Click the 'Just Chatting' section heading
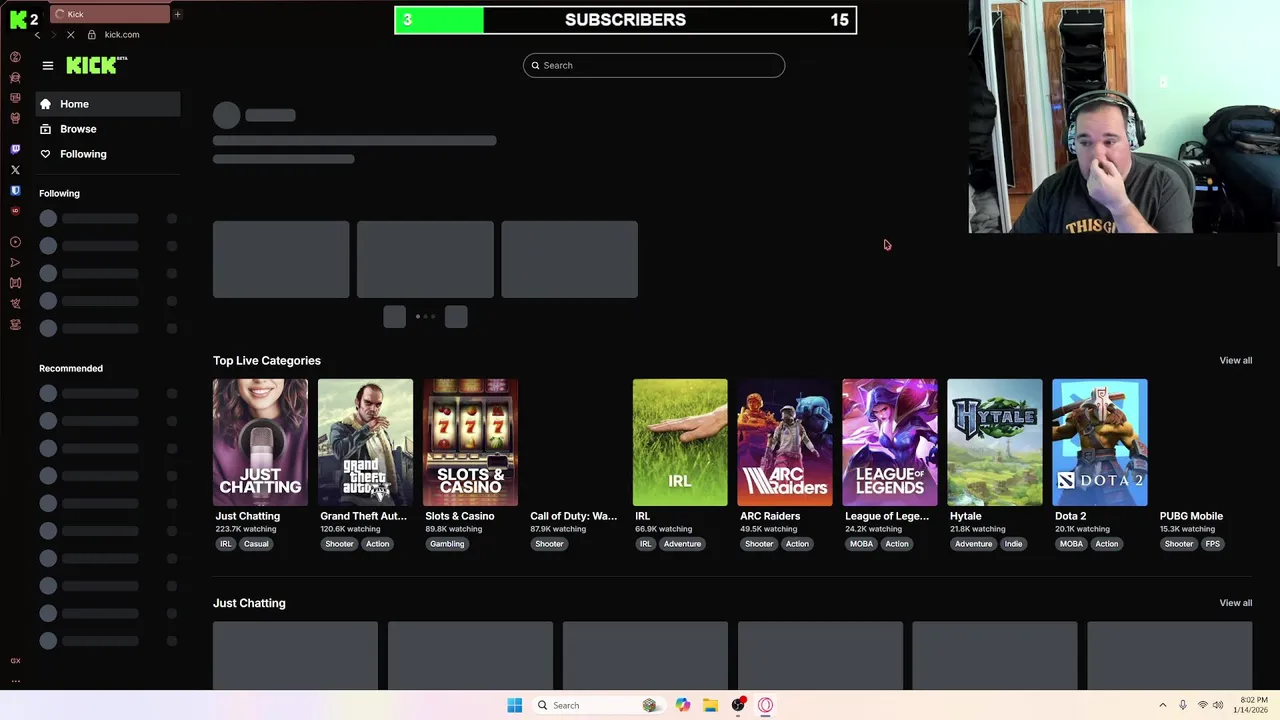Screen dimensions: 1280x720 (x=249, y=603)
